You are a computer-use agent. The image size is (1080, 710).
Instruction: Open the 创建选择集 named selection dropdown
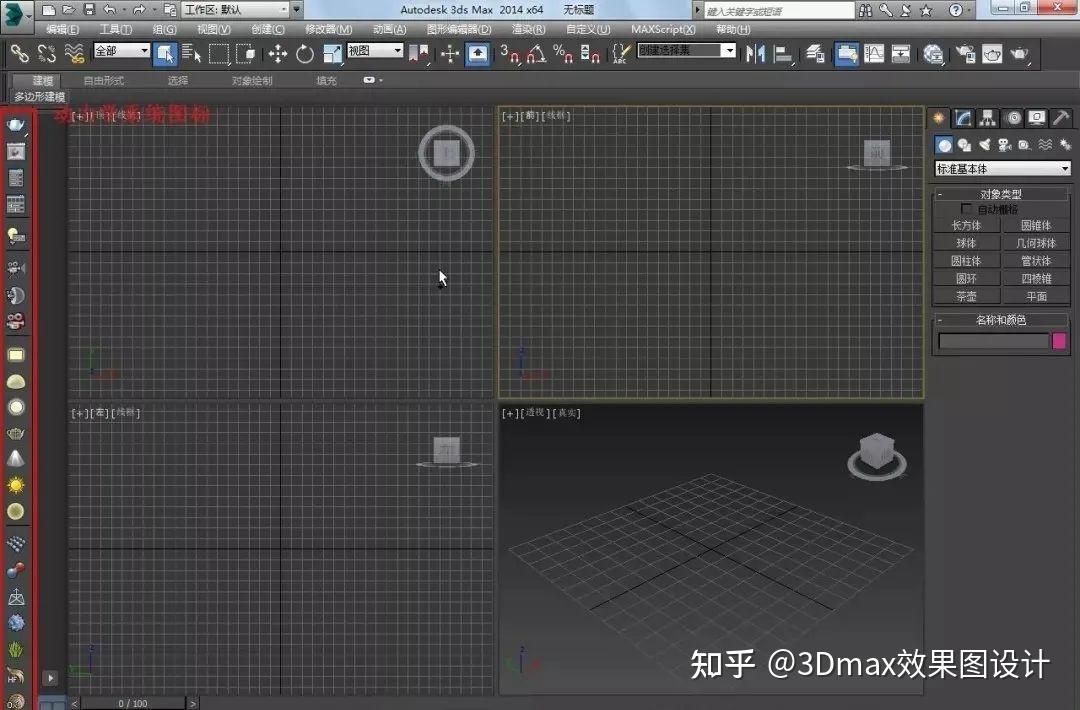pyautogui.click(x=687, y=50)
